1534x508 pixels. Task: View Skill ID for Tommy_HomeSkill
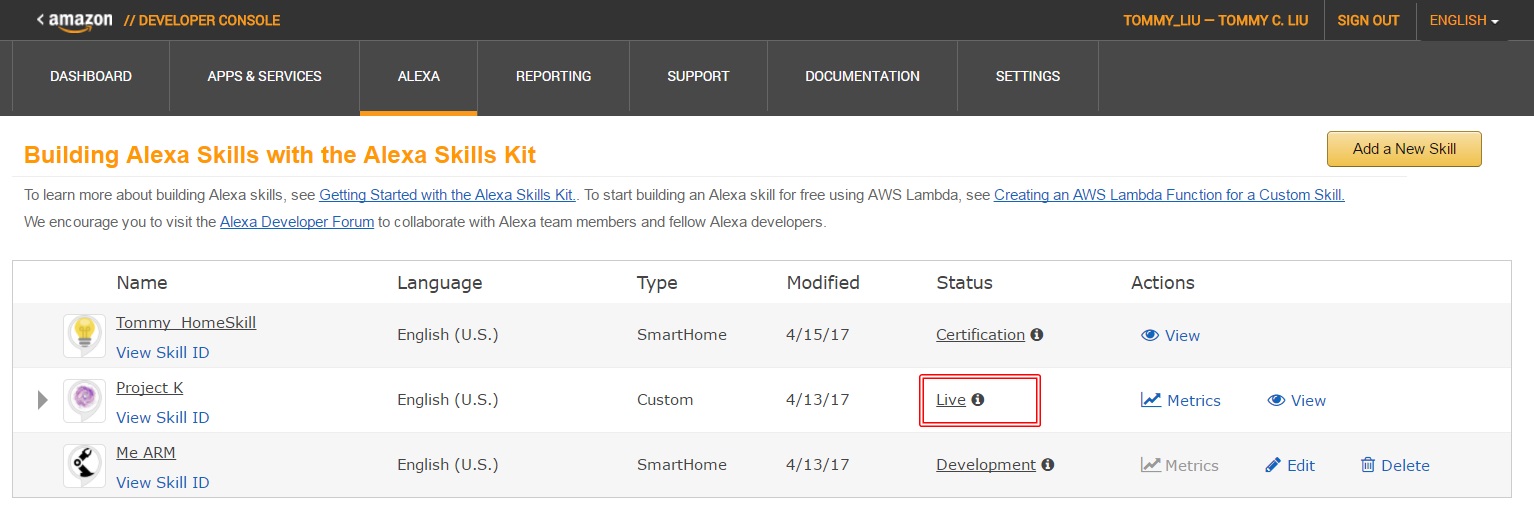(x=163, y=353)
